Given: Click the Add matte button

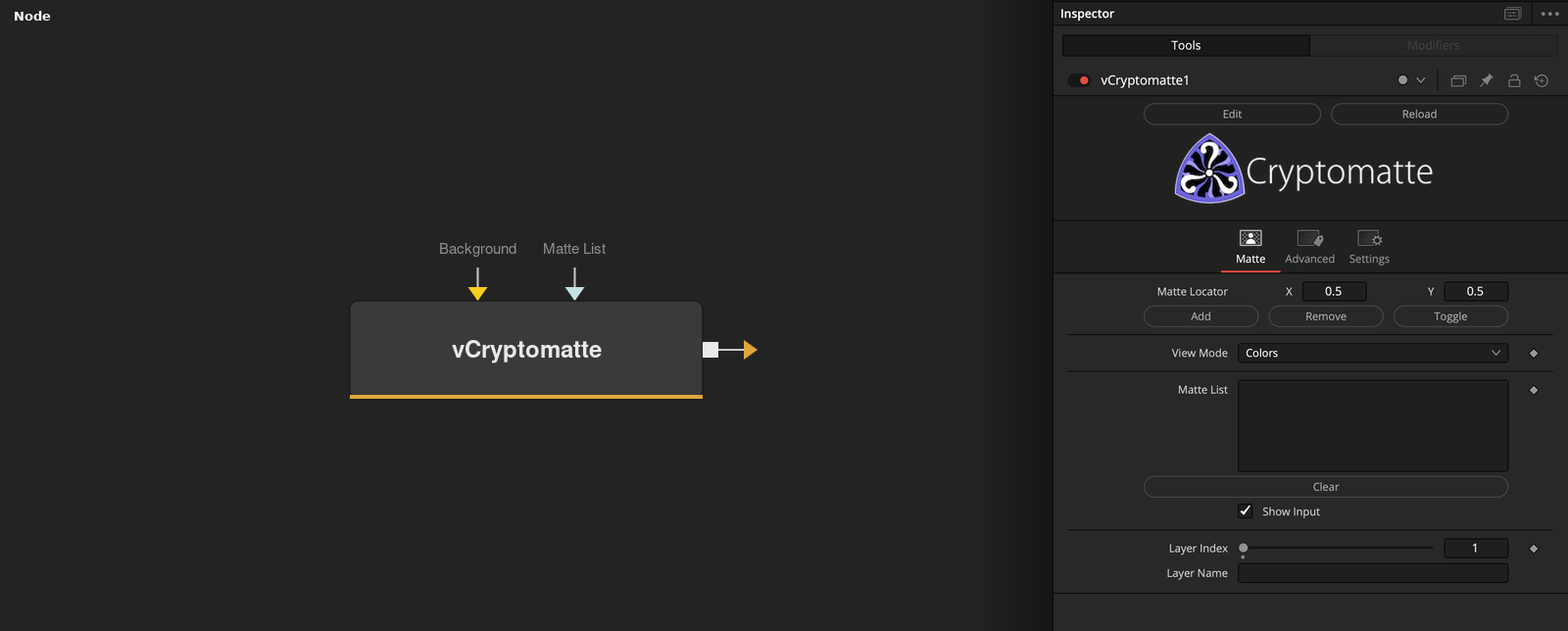Looking at the screenshot, I should tap(1200, 316).
